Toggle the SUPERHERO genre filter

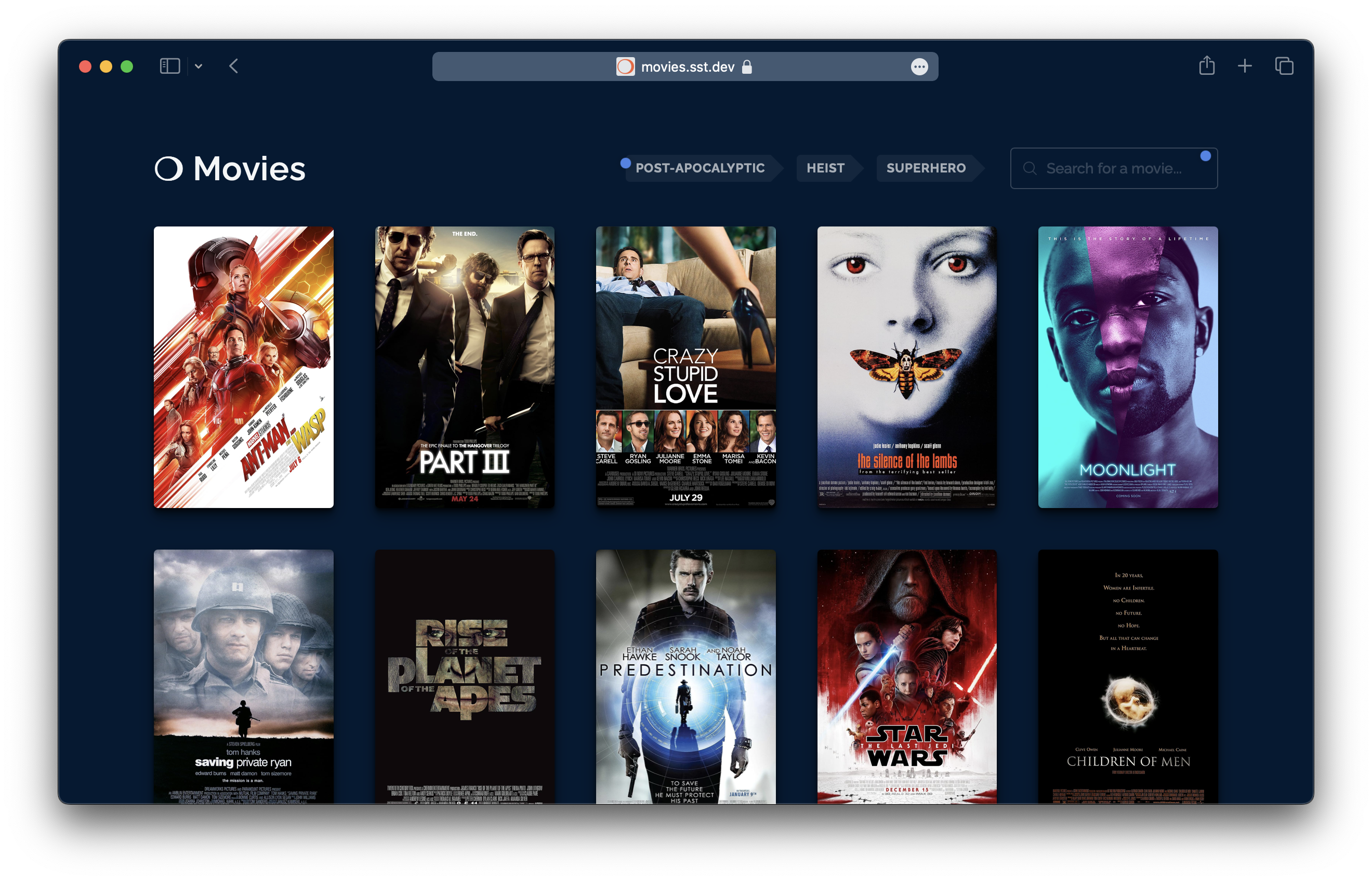coord(926,168)
